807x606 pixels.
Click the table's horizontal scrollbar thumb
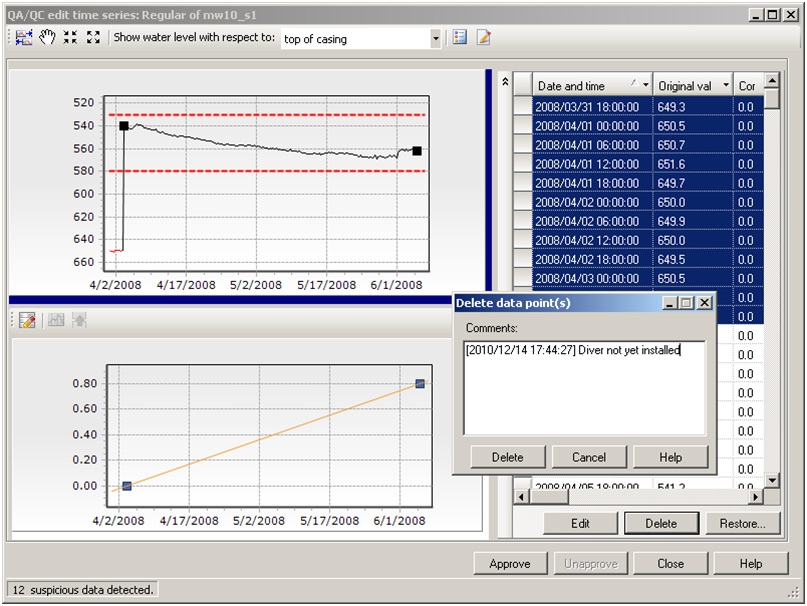[548, 497]
